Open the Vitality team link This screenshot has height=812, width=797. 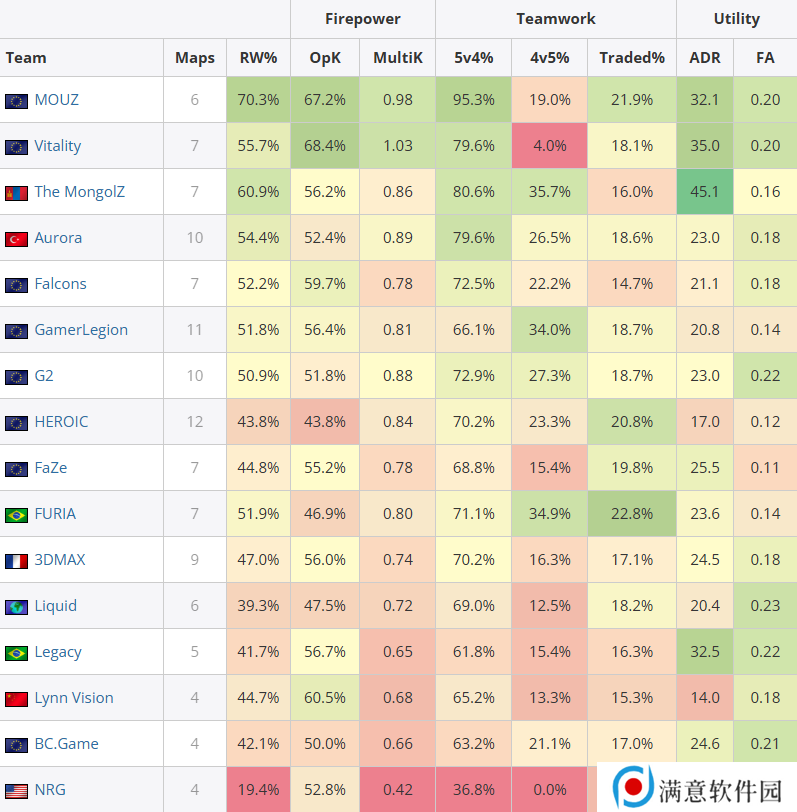(x=57, y=146)
